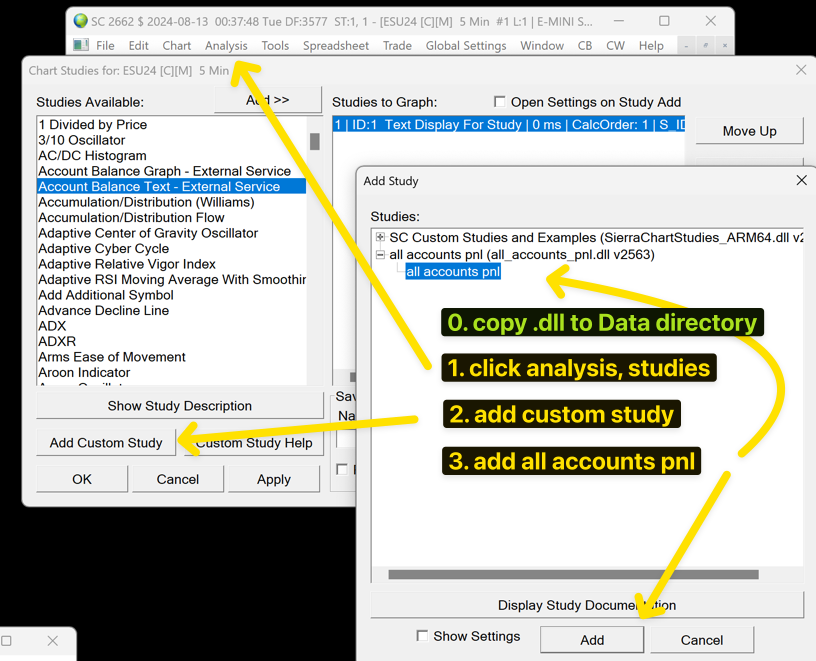Select SC Custom Studies and Examples entry
The image size is (816, 661).
tap(596, 238)
